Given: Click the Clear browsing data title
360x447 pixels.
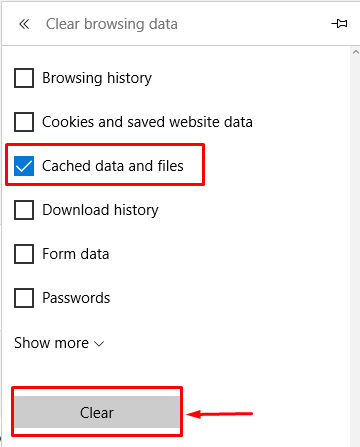Looking at the screenshot, I should tap(112, 24).
